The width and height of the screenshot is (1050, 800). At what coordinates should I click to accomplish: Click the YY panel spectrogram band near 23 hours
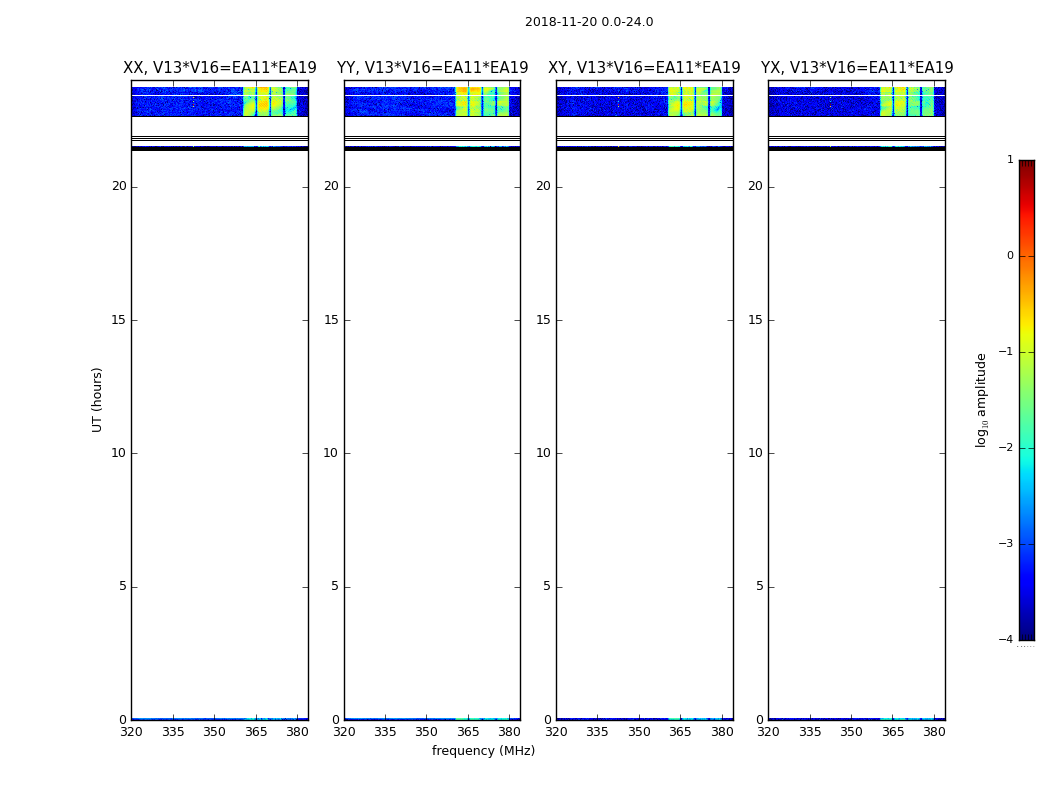(x=433, y=102)
